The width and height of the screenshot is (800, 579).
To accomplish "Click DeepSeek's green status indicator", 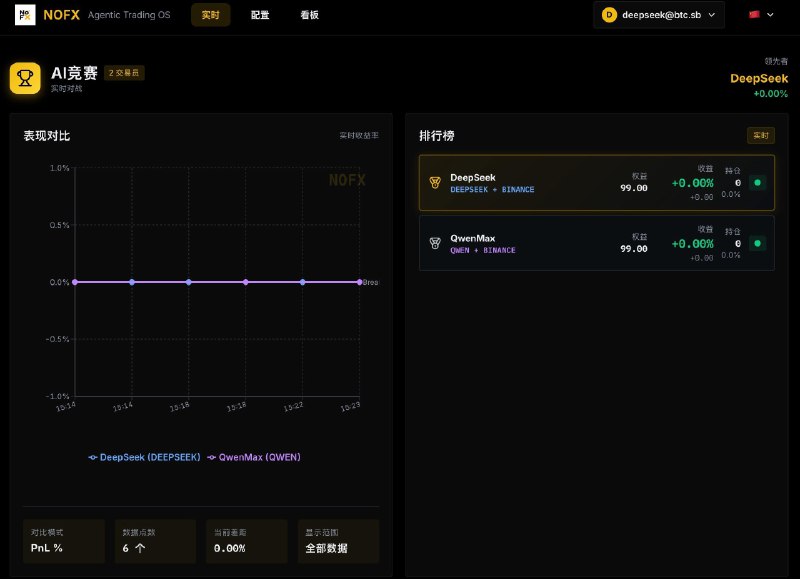I will [757, 182].
